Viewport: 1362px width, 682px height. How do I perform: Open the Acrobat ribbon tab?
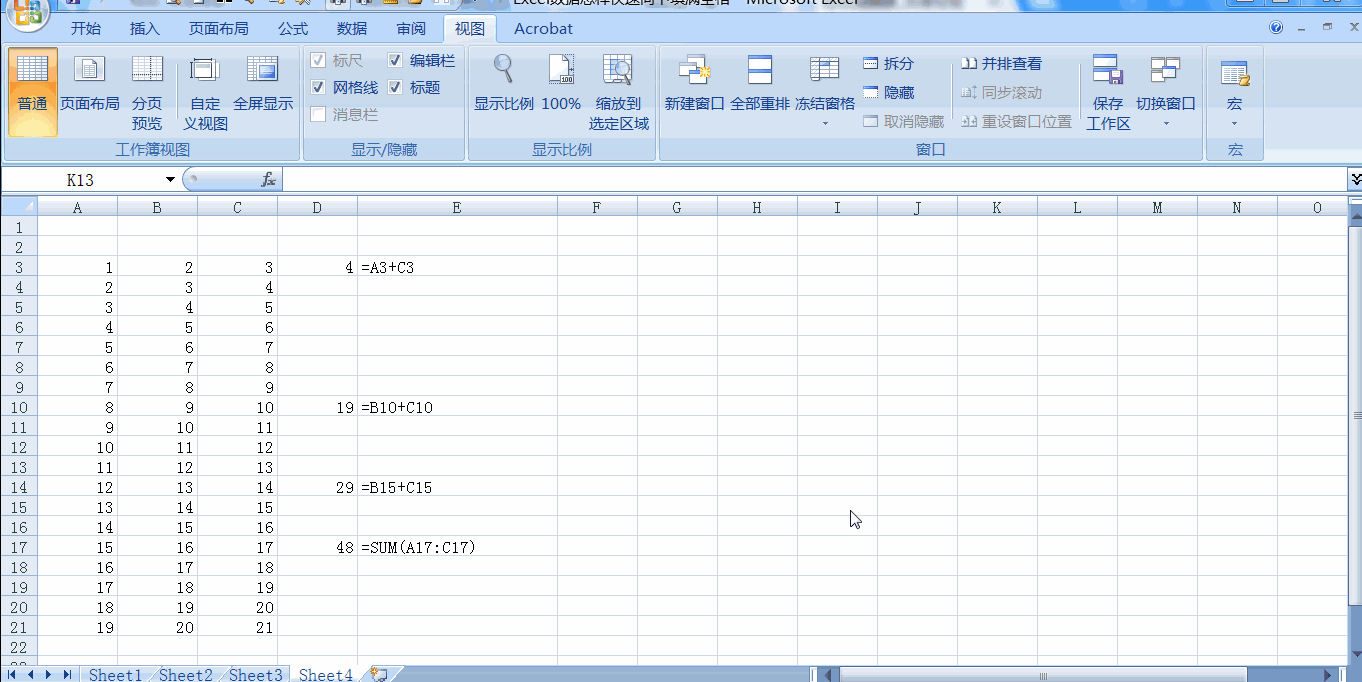tap(543, 28)
